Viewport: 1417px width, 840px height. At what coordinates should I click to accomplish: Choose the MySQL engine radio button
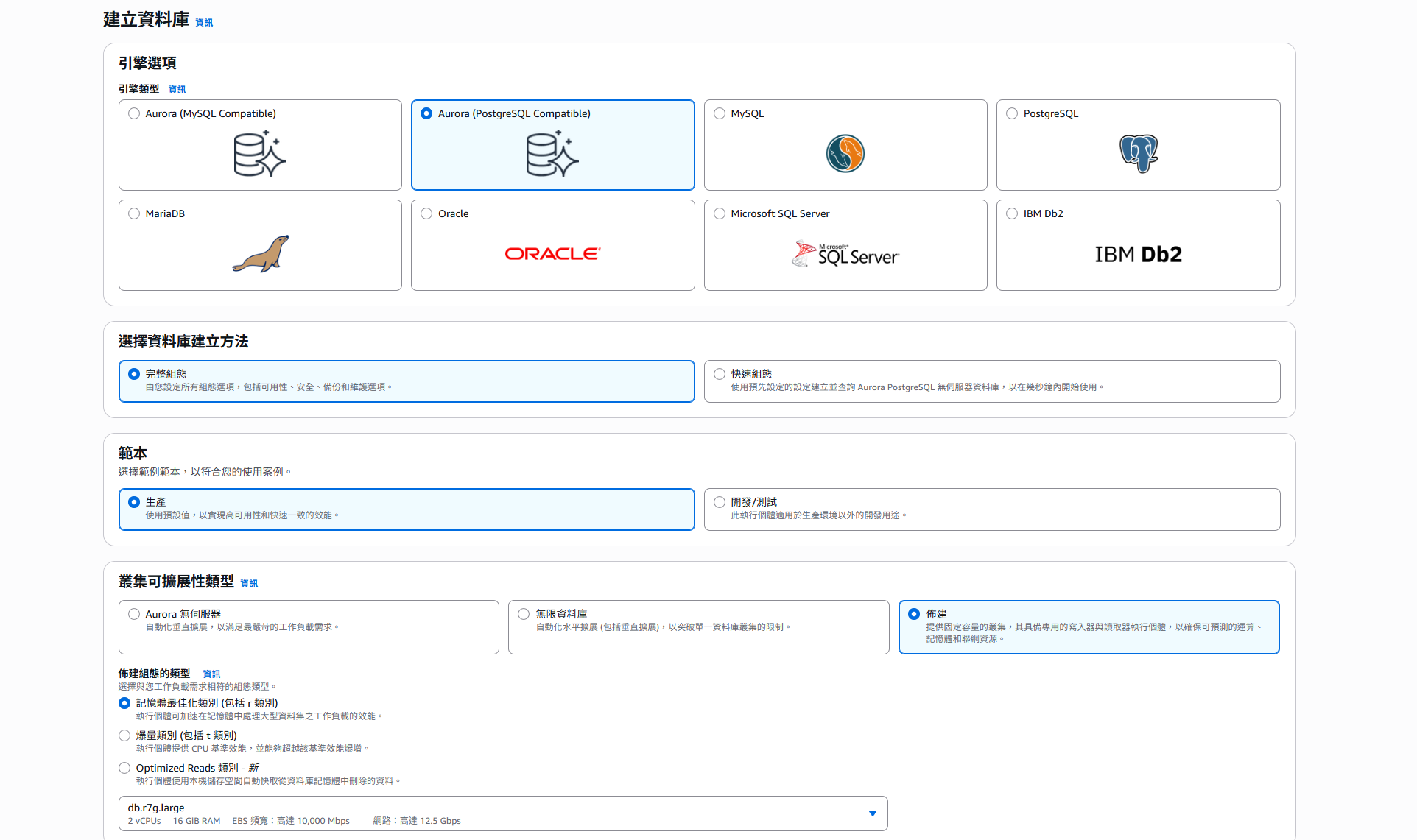720,113
